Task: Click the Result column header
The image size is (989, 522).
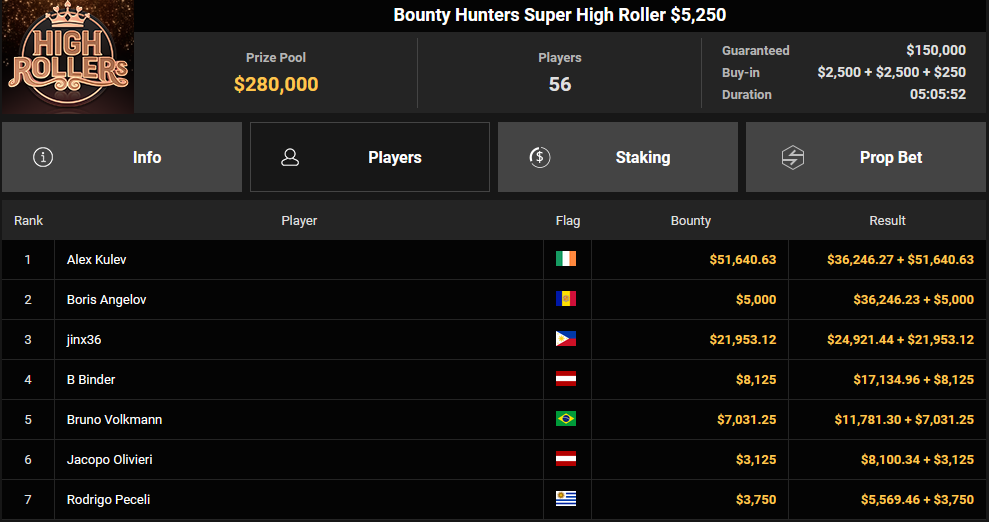Action: pyautogui.click(x=887, y=221)
